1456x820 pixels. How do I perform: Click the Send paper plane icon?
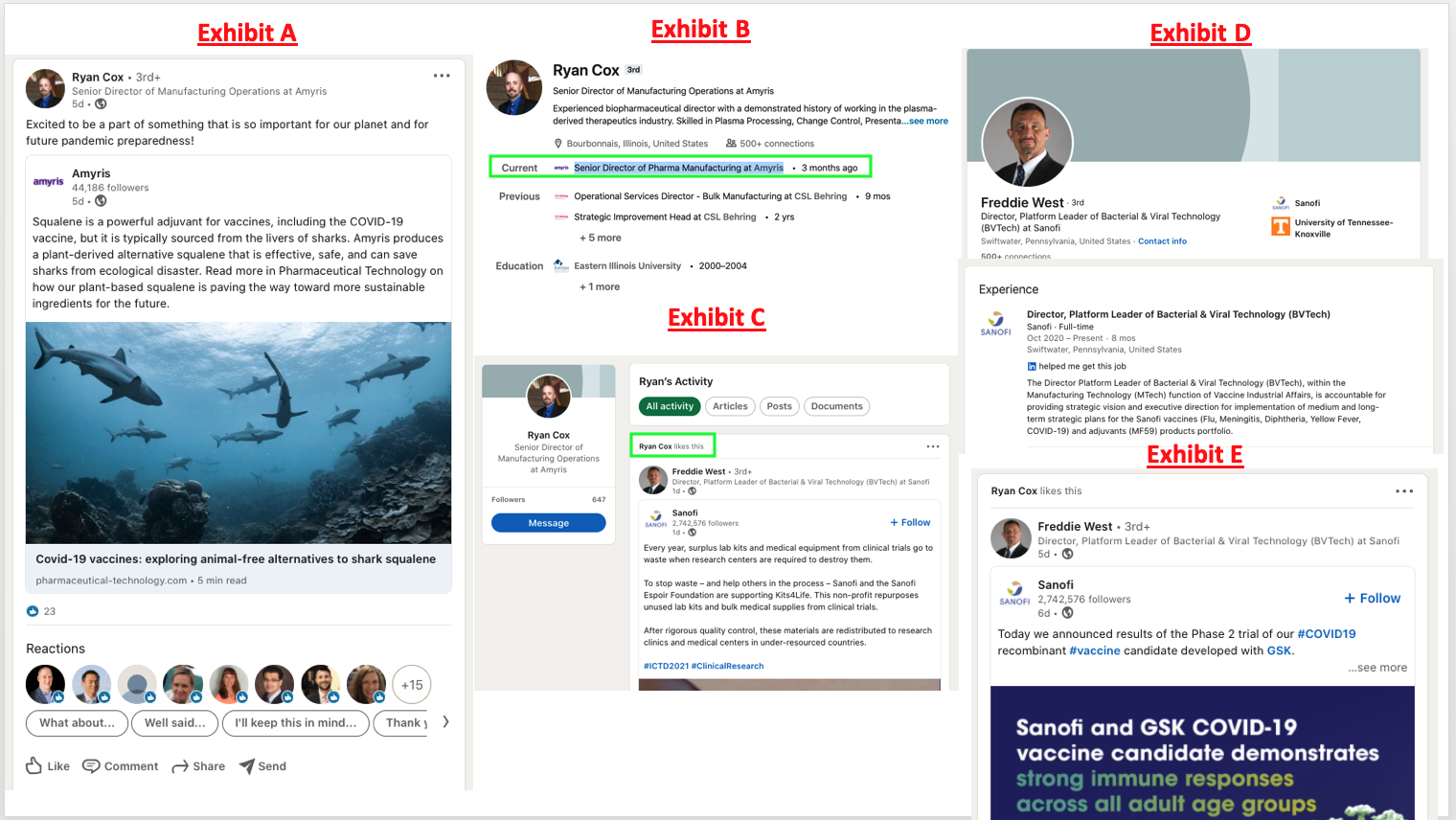click(x=247, y=765)
